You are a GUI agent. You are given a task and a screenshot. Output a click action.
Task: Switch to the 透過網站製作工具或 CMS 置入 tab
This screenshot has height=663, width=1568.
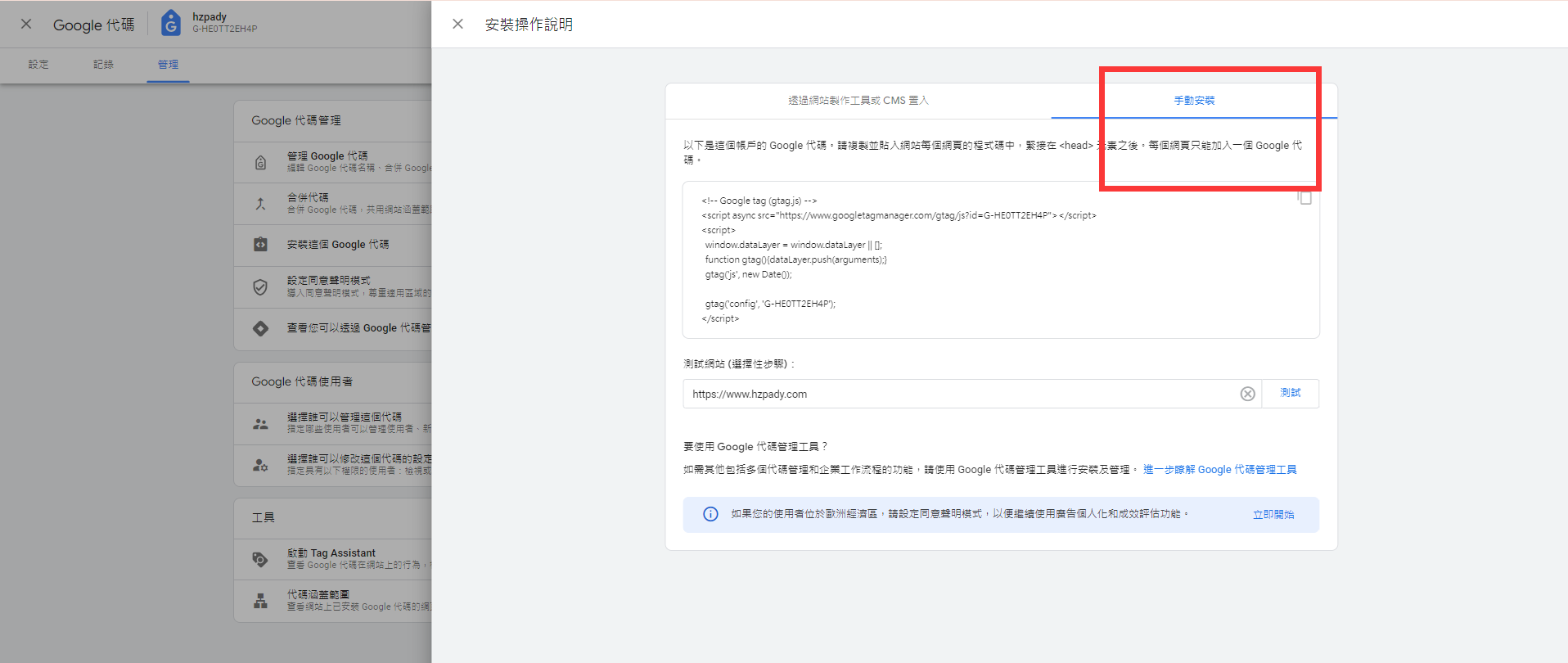tap(858, 101)
